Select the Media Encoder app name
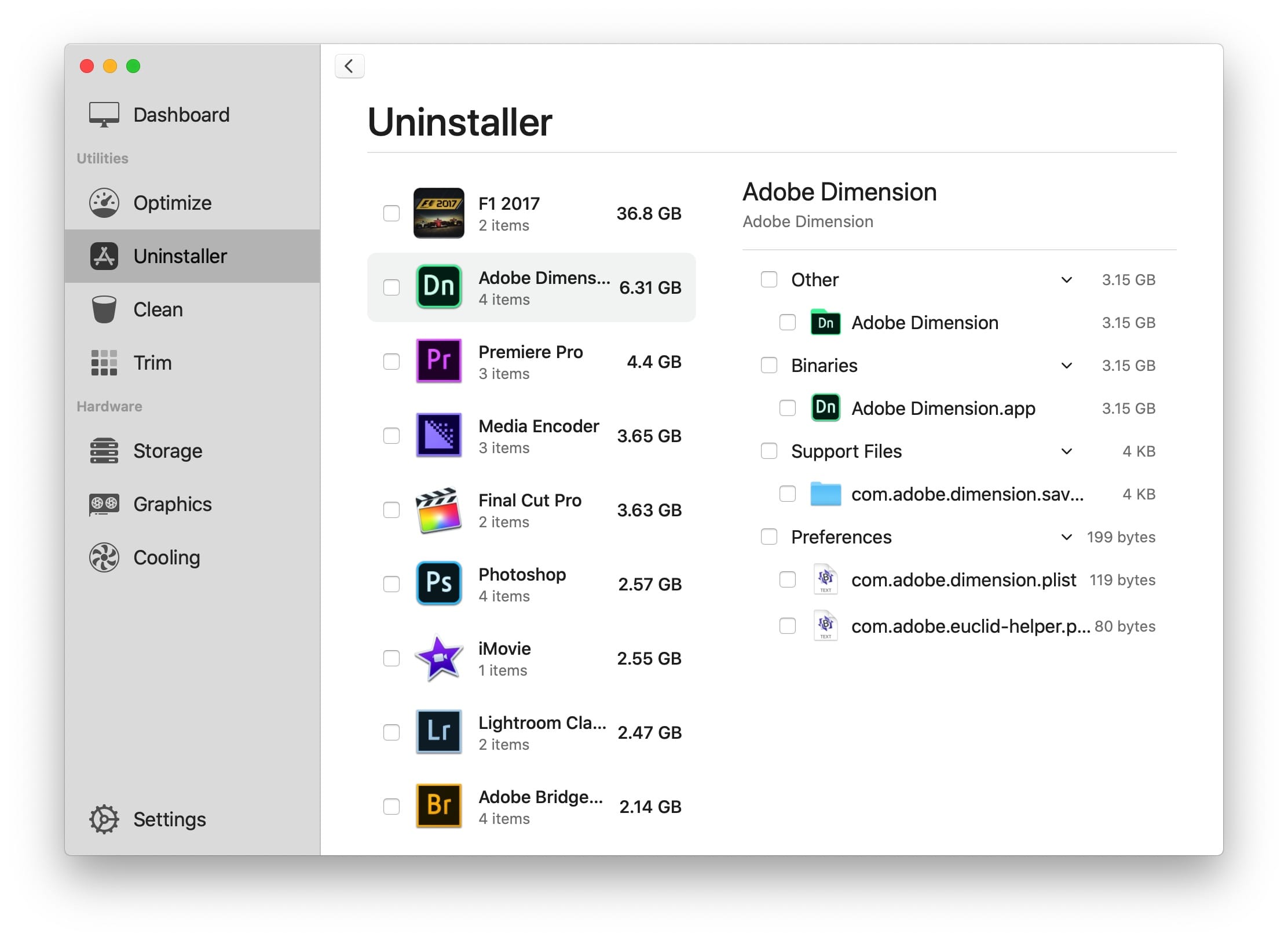Viewport: 1288px width, 941px height. click(x=539, y=426)
